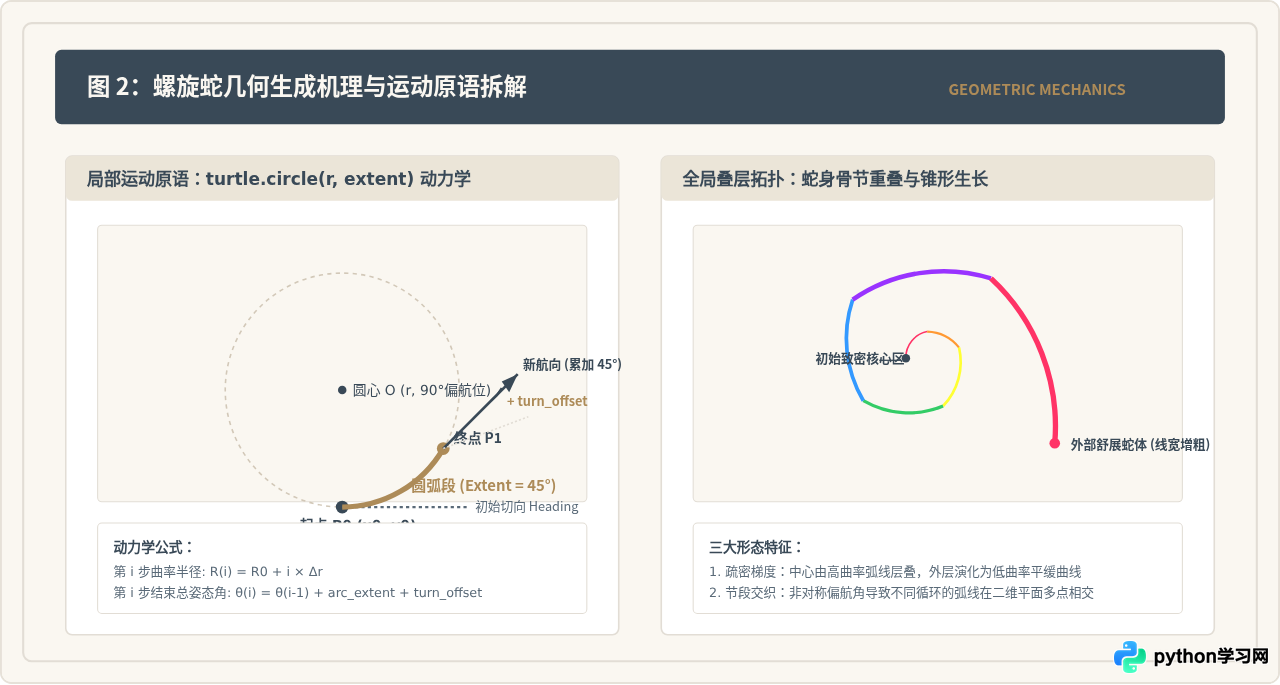Click the 外部舒展蛇体 (线宽增粗) label

pyautogui.click(x=1140, y=445)
